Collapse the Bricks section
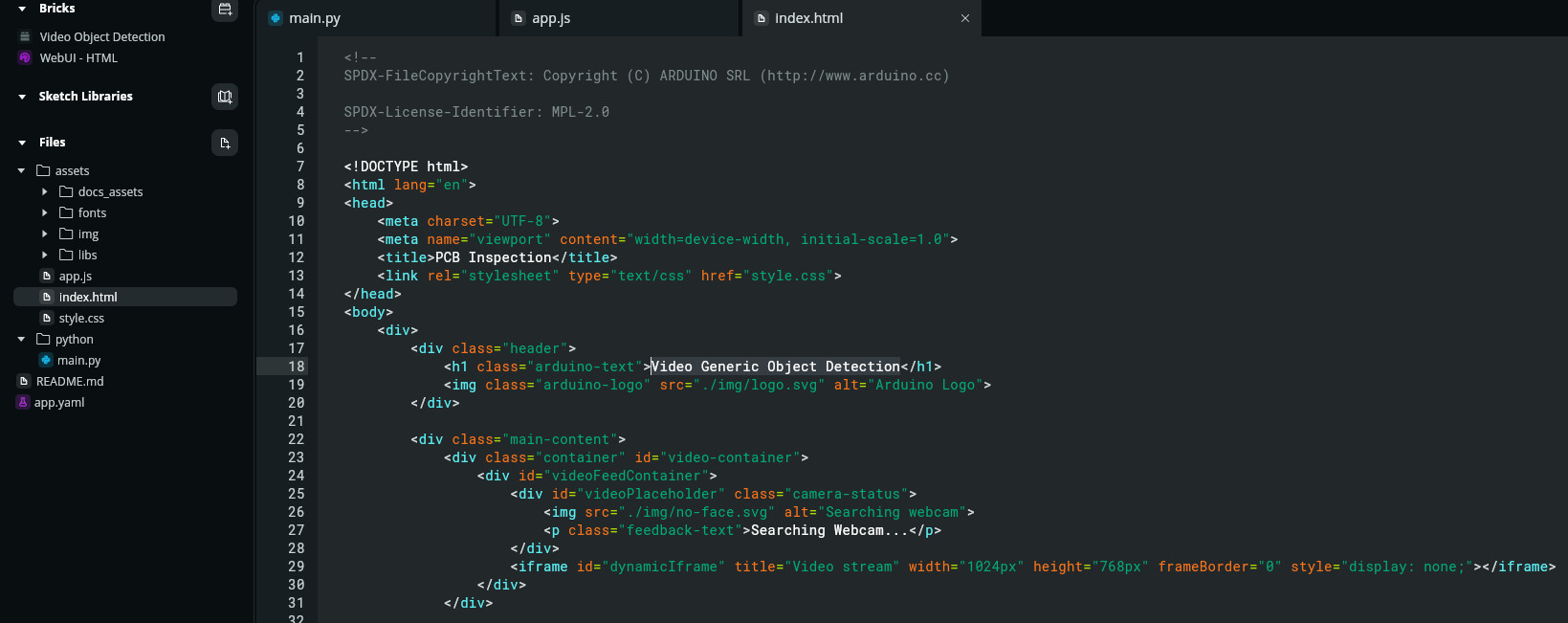The image size is (1568, 623). pyautogui.click(x=22, y=9)
